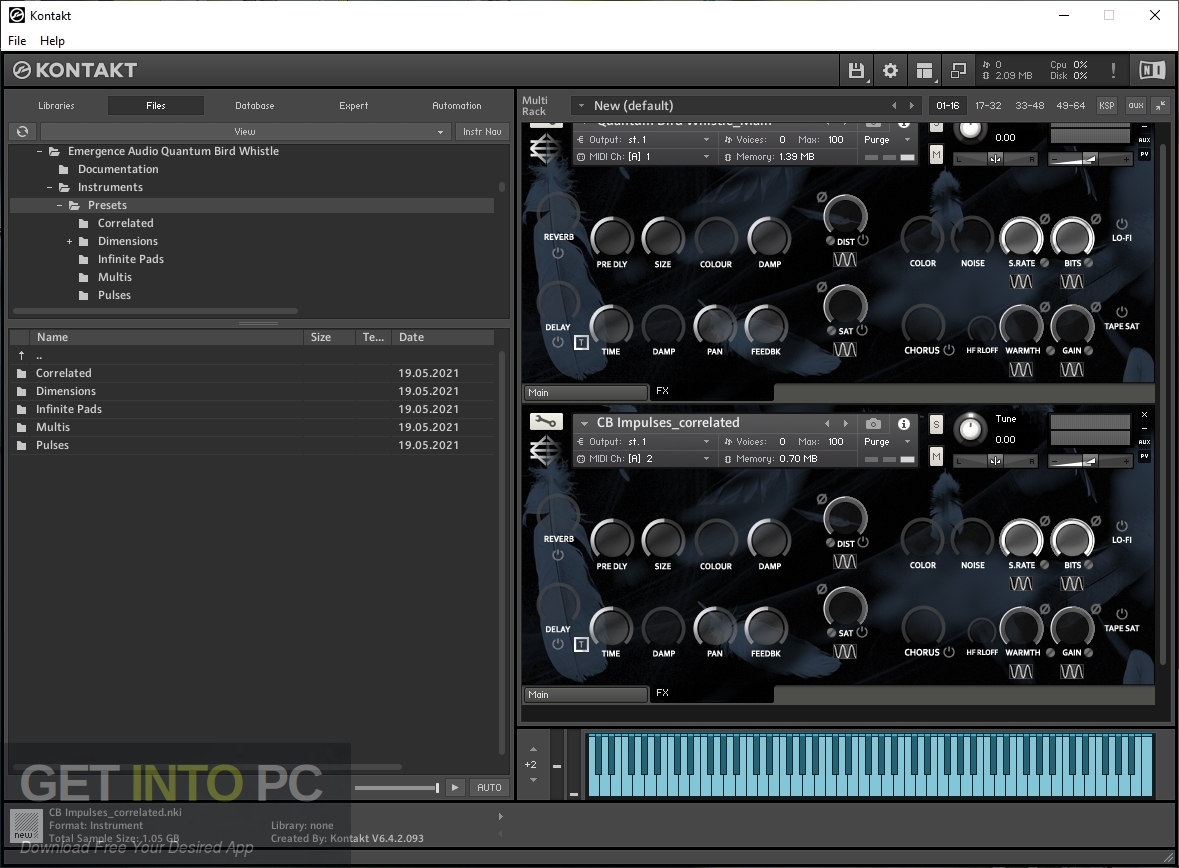Open info icon in CB Impulses_correlated
This screenshot has width=1179, height=868.
904,423
